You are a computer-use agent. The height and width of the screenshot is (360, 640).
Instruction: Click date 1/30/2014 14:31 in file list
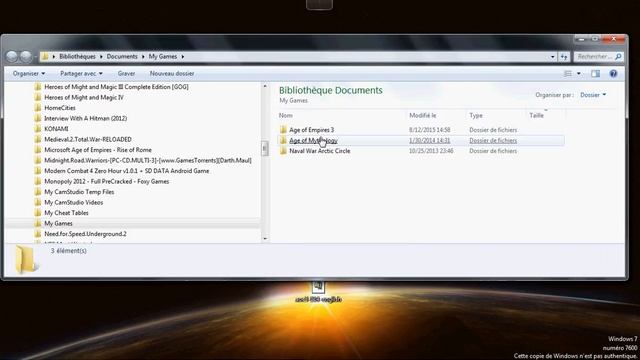[x=429, y=140]
